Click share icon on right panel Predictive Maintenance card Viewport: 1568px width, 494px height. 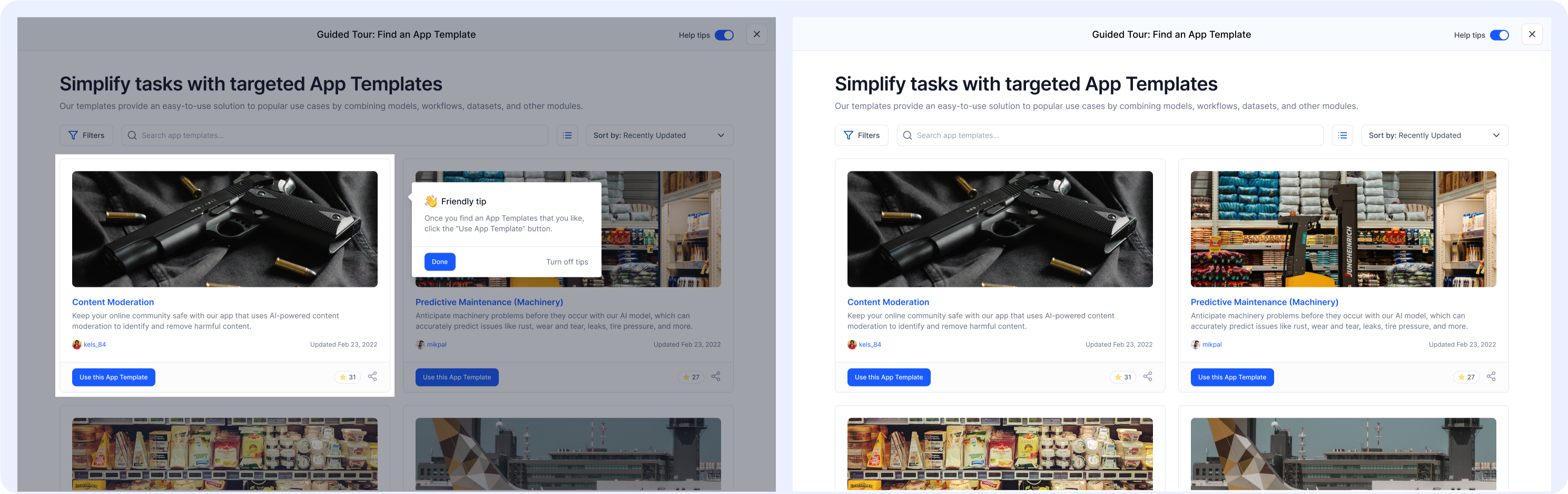[x=1491, y=377]
